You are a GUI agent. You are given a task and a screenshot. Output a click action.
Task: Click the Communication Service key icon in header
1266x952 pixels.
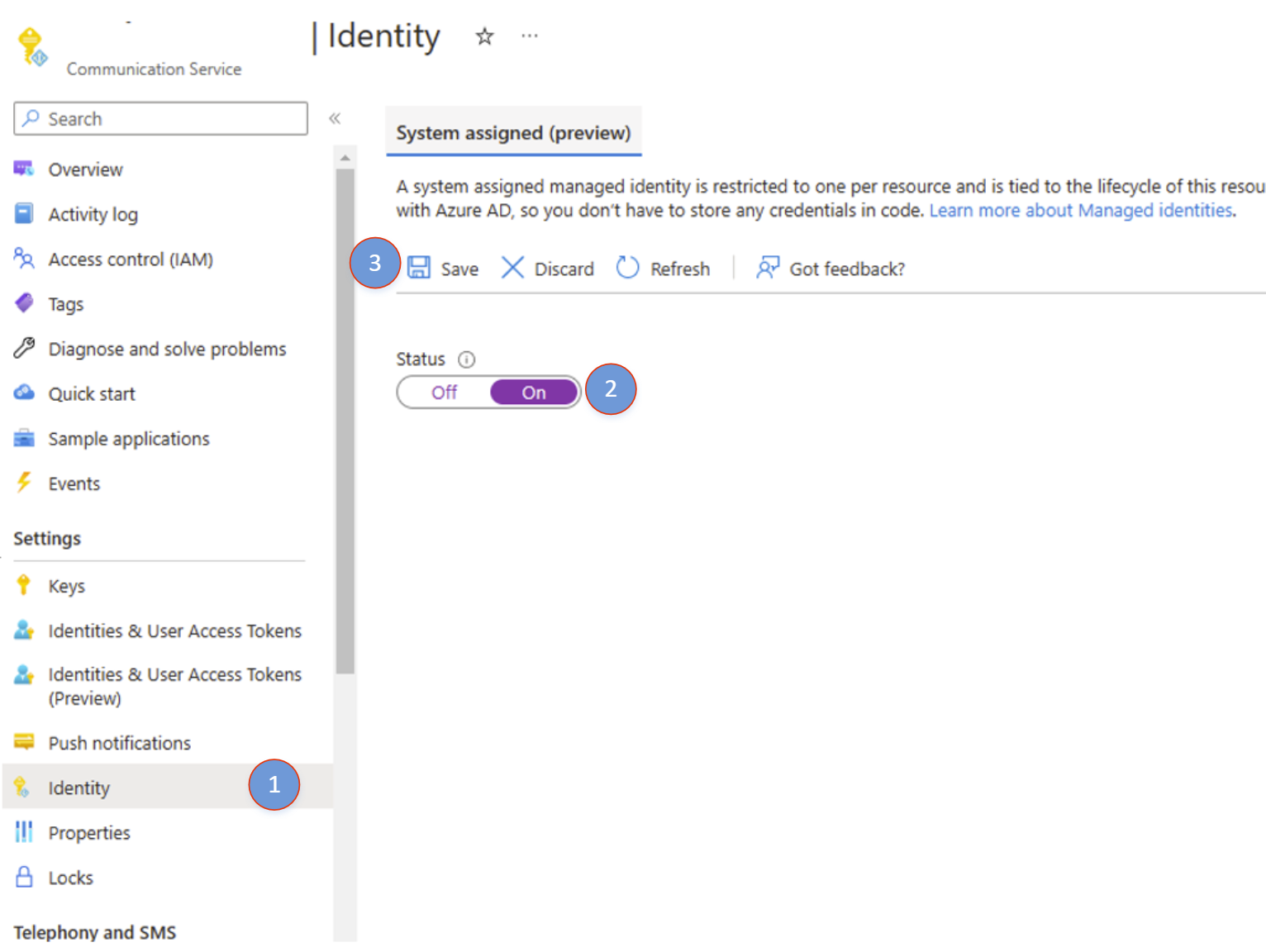pos(32,46)
